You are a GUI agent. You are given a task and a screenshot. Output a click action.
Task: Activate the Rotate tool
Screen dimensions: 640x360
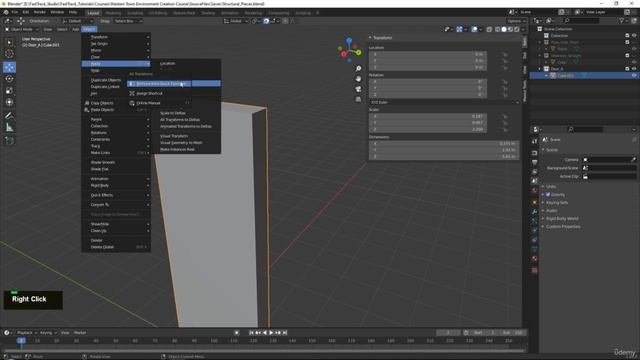point(9,79)
